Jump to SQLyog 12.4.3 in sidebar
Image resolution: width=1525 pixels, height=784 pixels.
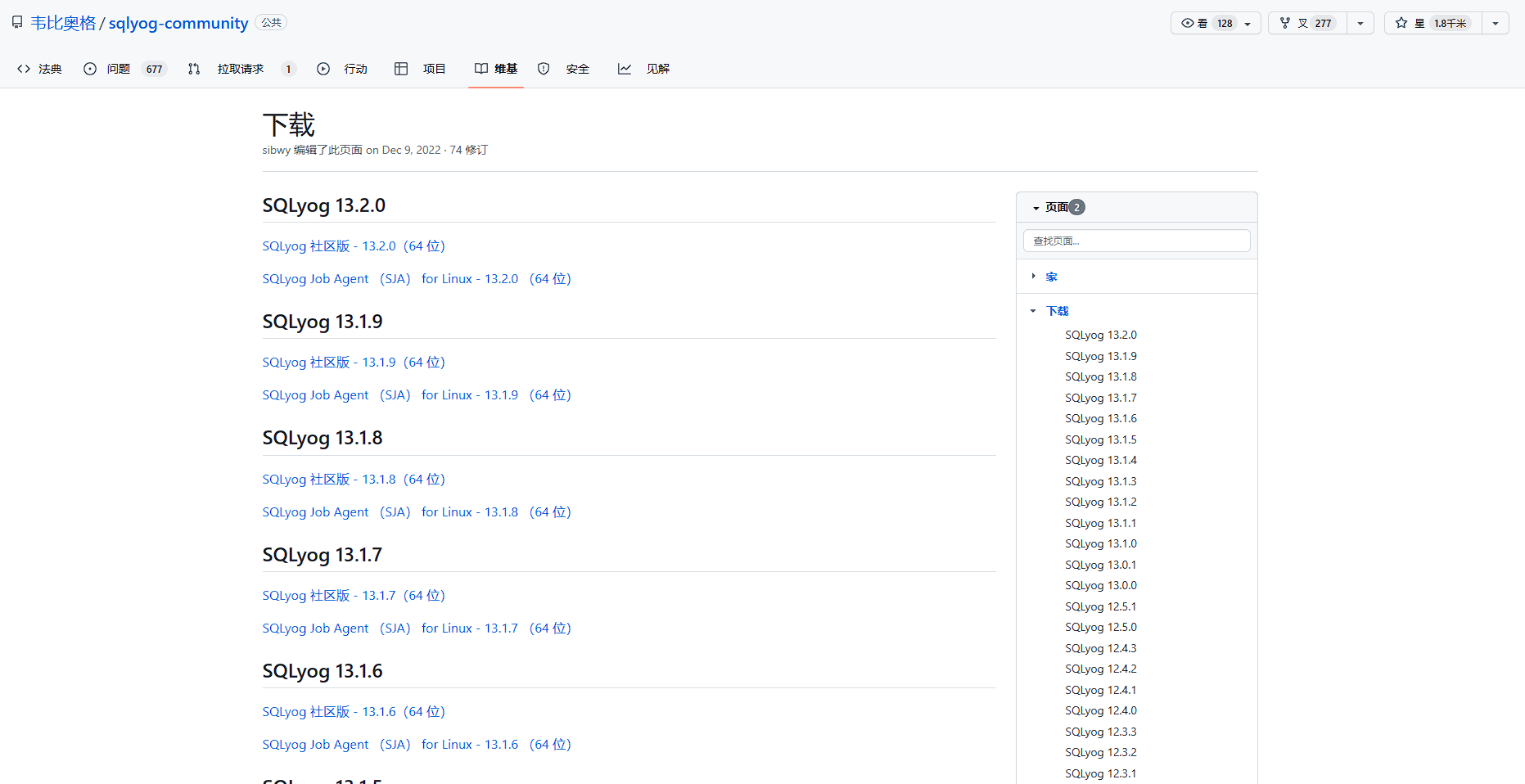(x=1101, y=648)
